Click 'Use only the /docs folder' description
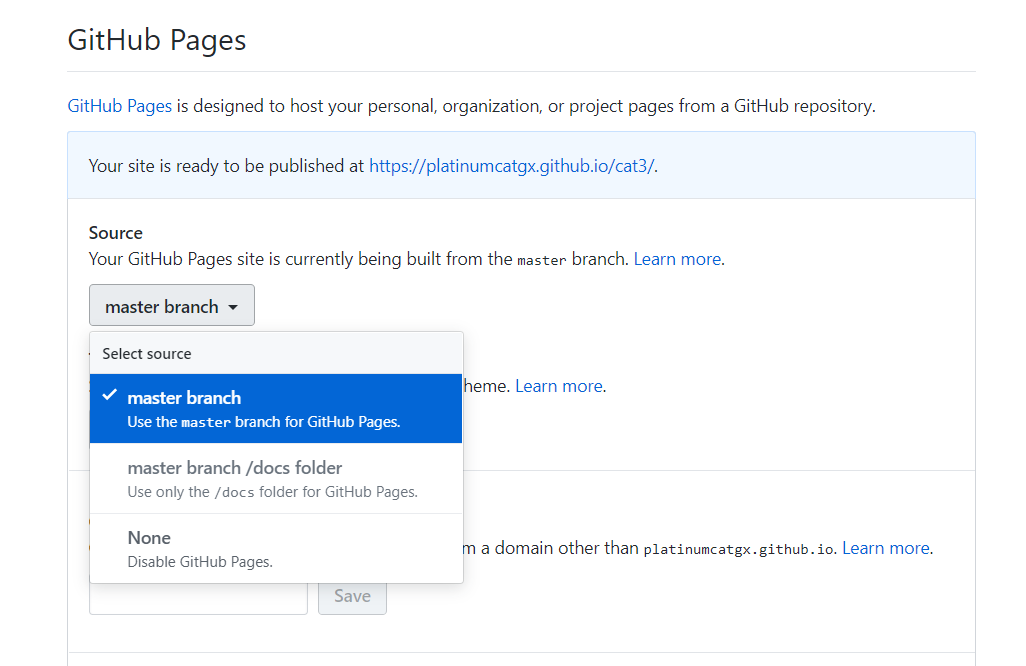The image size is (1026, 666). [272, 492]
